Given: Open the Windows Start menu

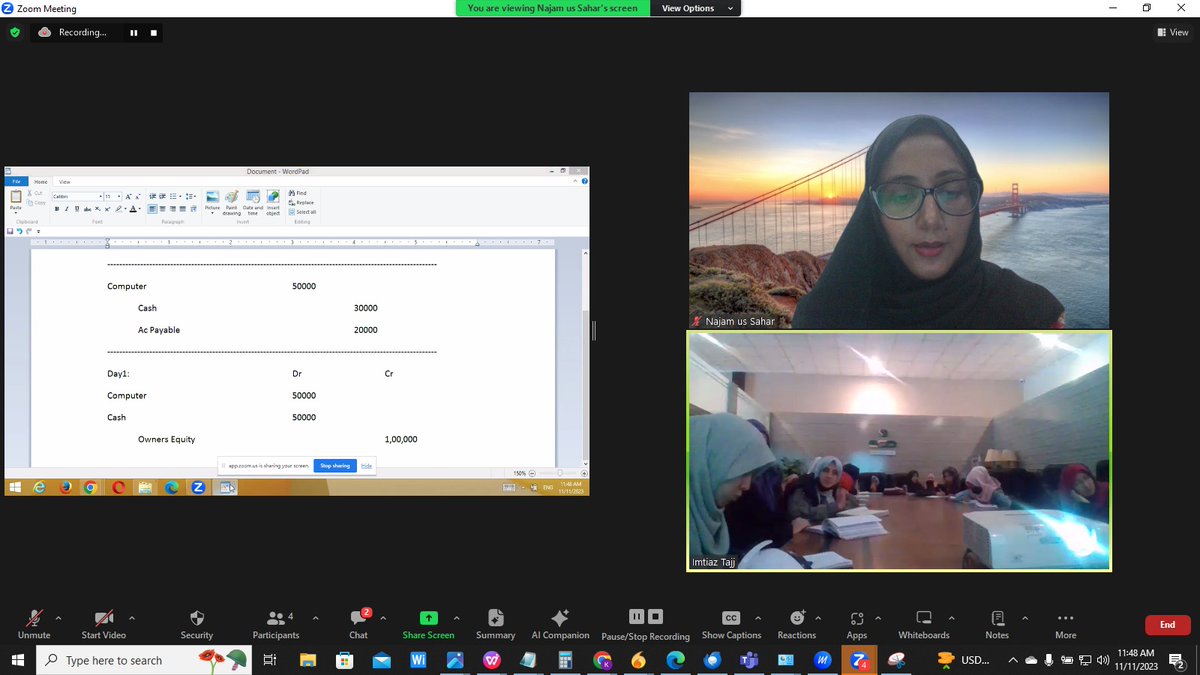Looking at the screenshot, I should point(18,660).
